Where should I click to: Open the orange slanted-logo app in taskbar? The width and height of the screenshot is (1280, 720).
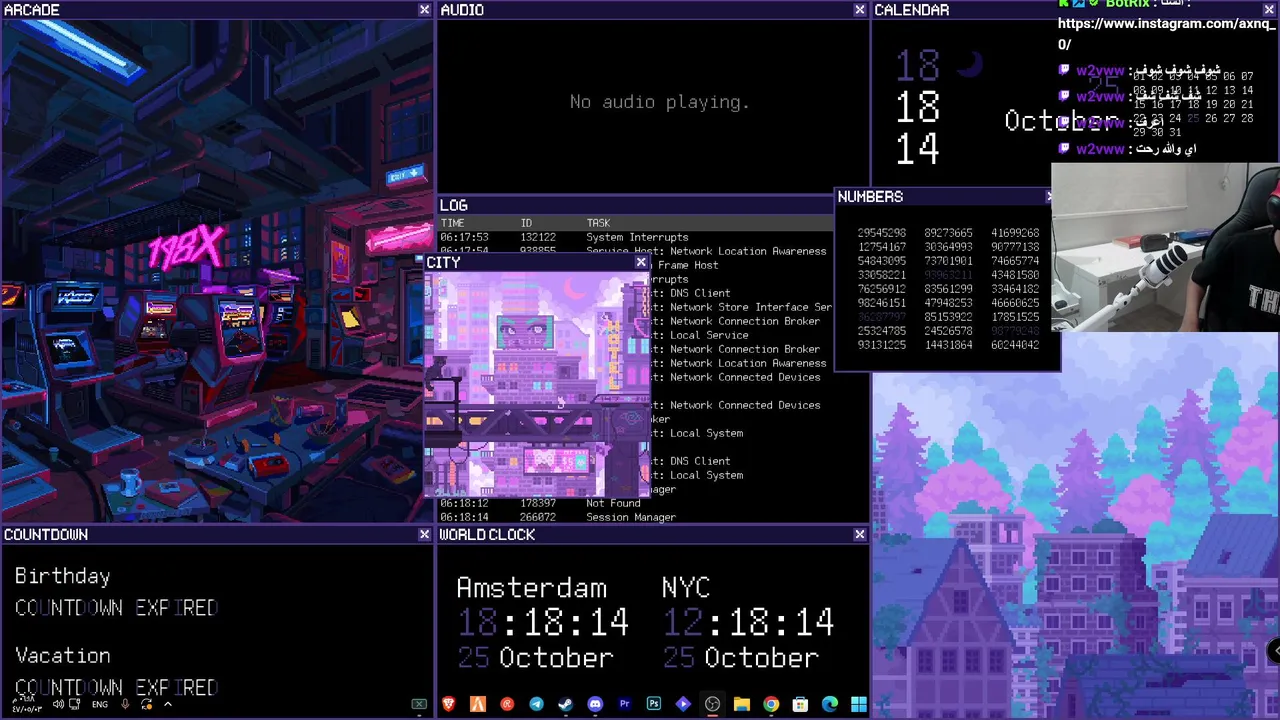478,704
